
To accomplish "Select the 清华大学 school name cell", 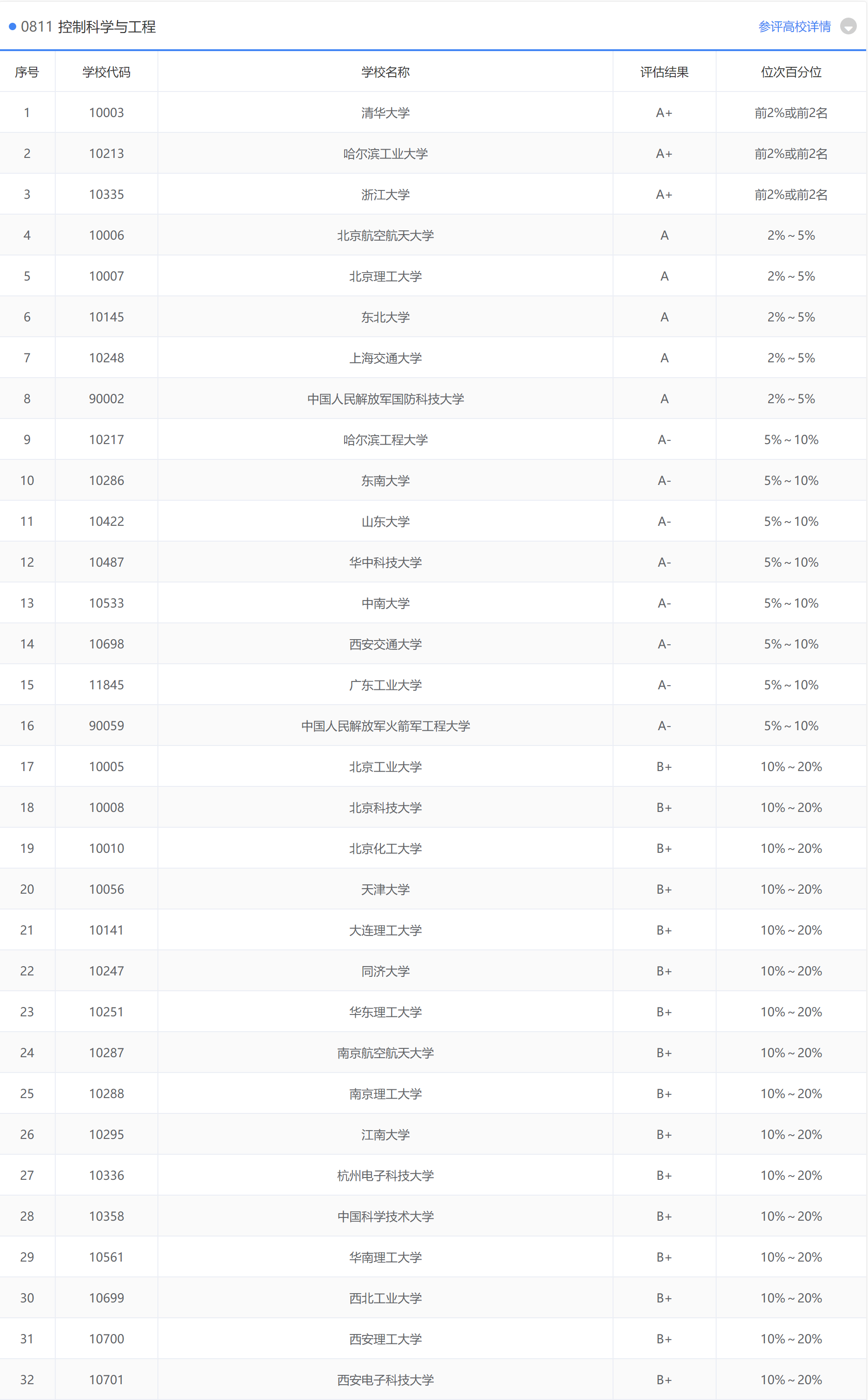I will click(x=385, y=113).
